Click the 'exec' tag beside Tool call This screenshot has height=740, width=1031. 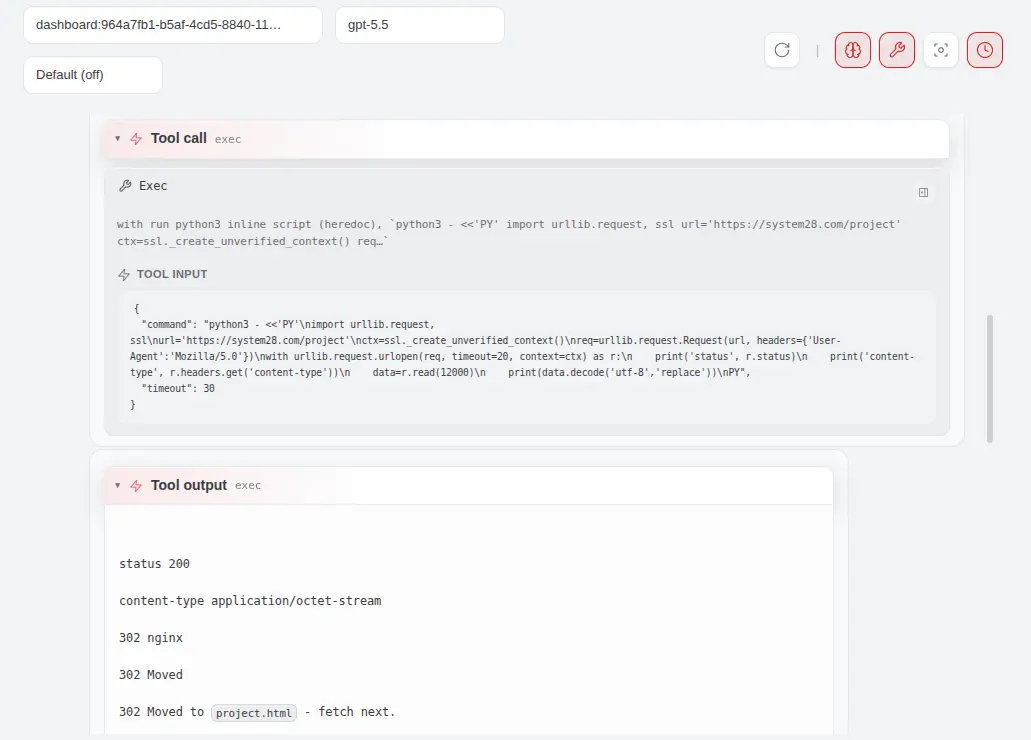pyautogui.click(x=228, y=139)
